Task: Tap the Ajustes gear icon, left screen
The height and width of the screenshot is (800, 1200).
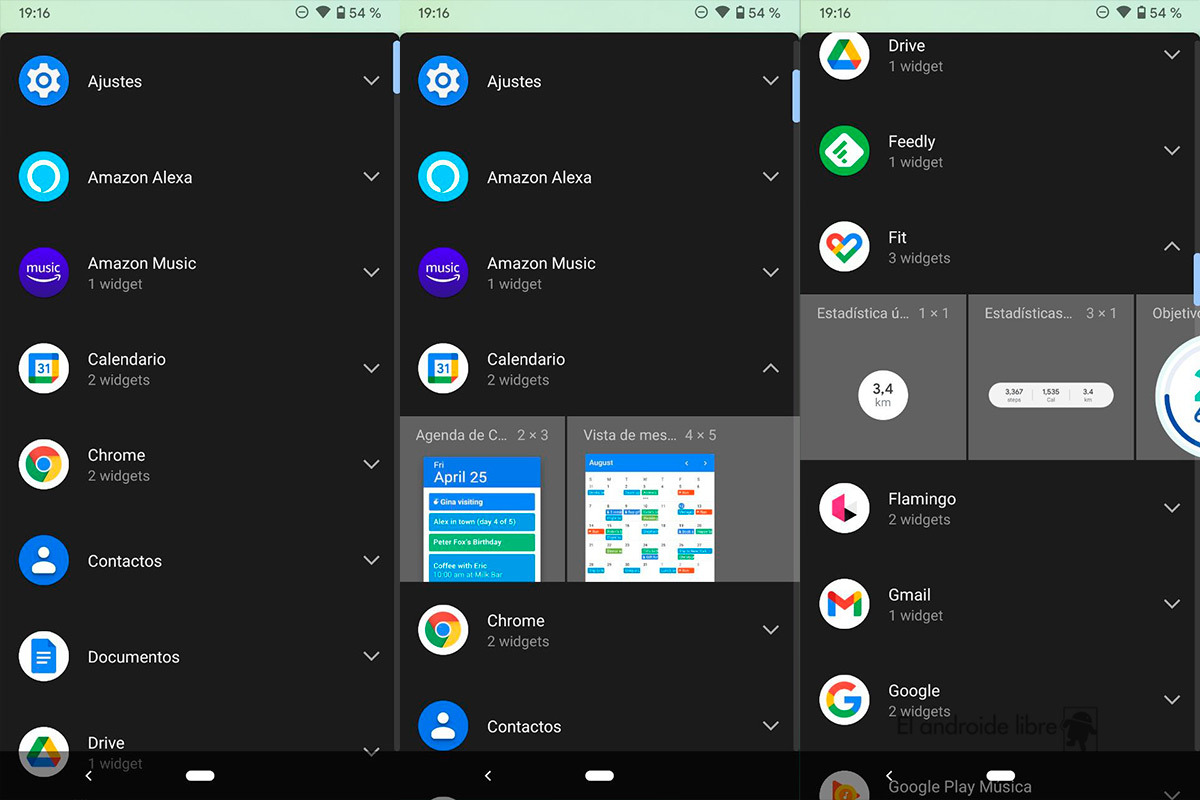Action: pos(44,81)
